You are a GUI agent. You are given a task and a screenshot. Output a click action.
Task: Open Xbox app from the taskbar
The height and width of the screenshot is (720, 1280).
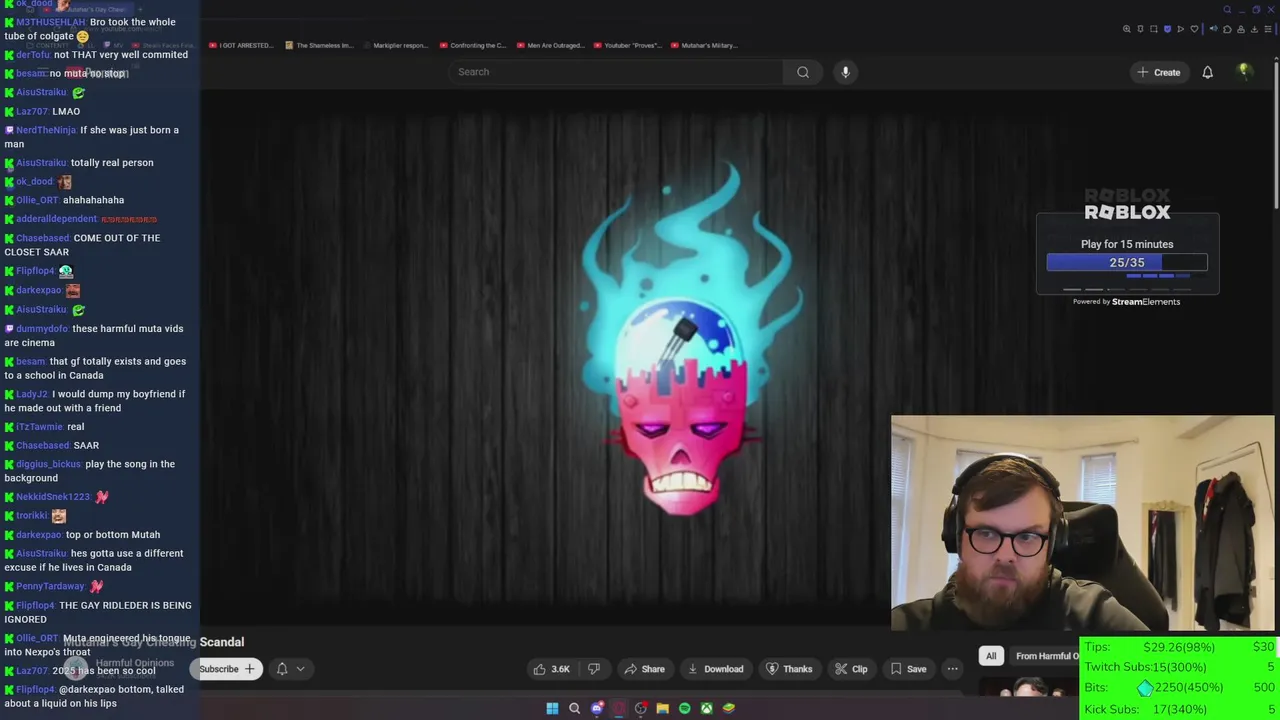coord(706,708)
